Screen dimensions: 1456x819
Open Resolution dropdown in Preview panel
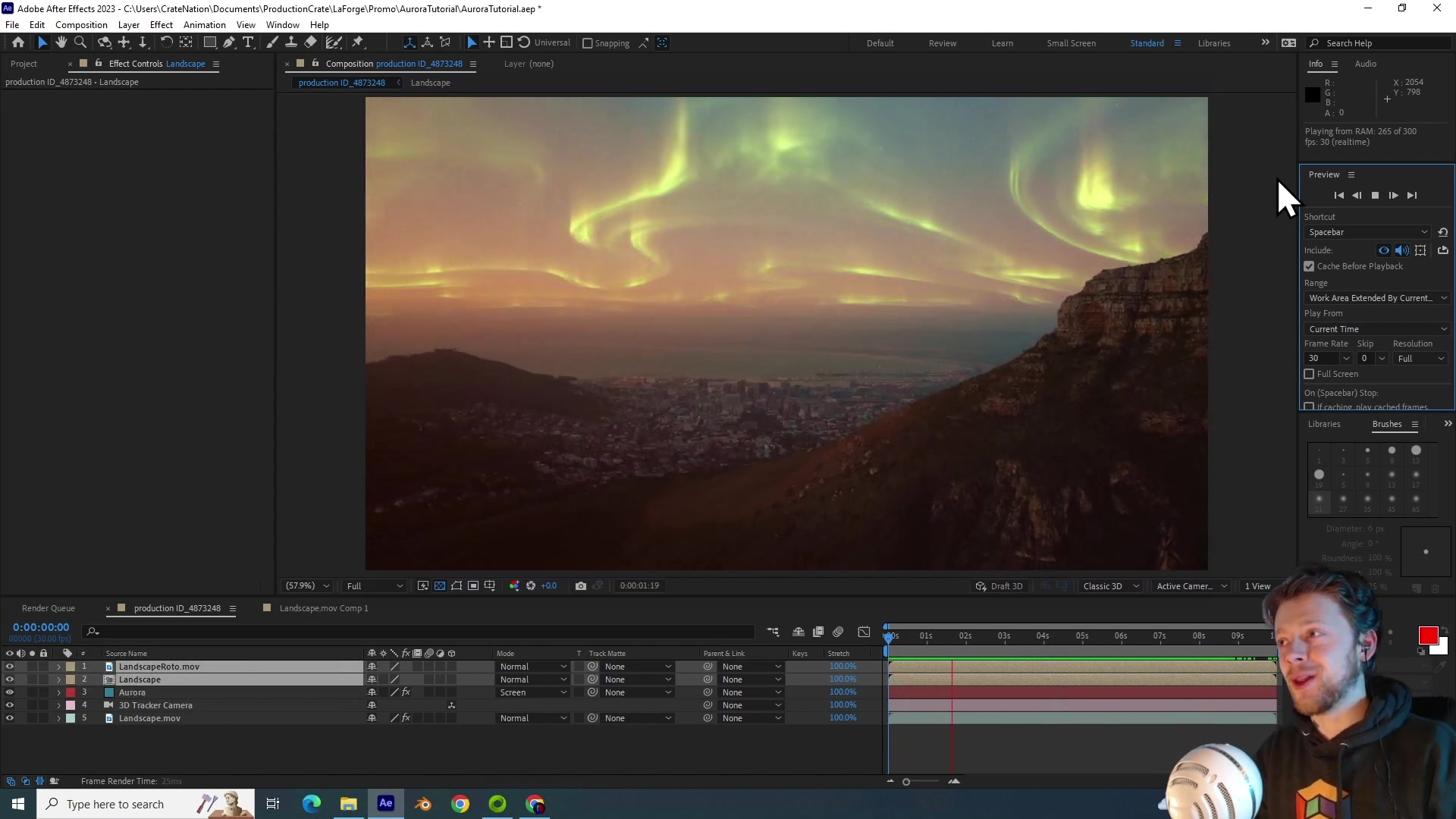pos(1419,358)
